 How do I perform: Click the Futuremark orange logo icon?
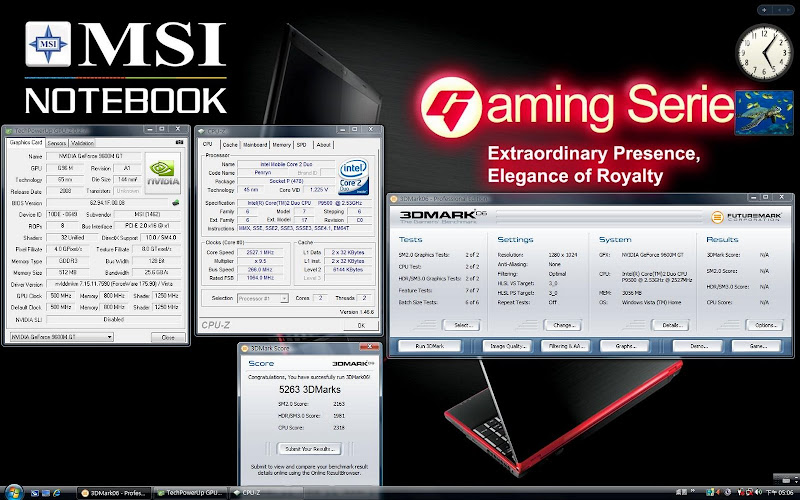717,217
